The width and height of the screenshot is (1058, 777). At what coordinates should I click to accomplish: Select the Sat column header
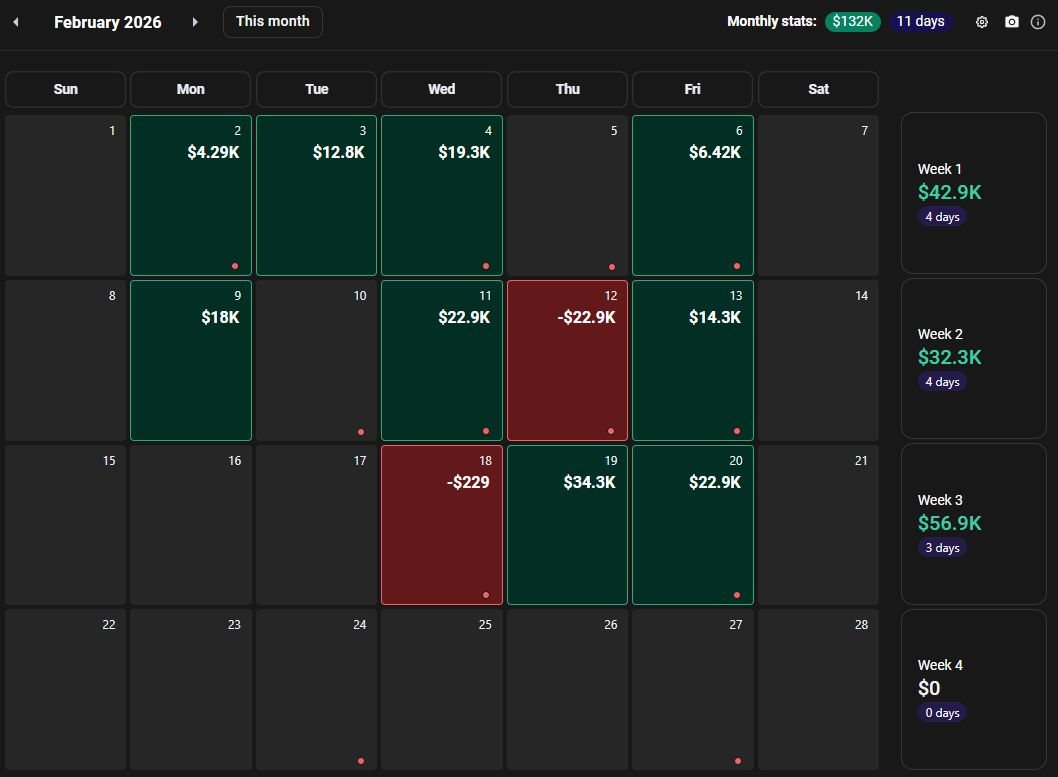click(x=818, y=89)
